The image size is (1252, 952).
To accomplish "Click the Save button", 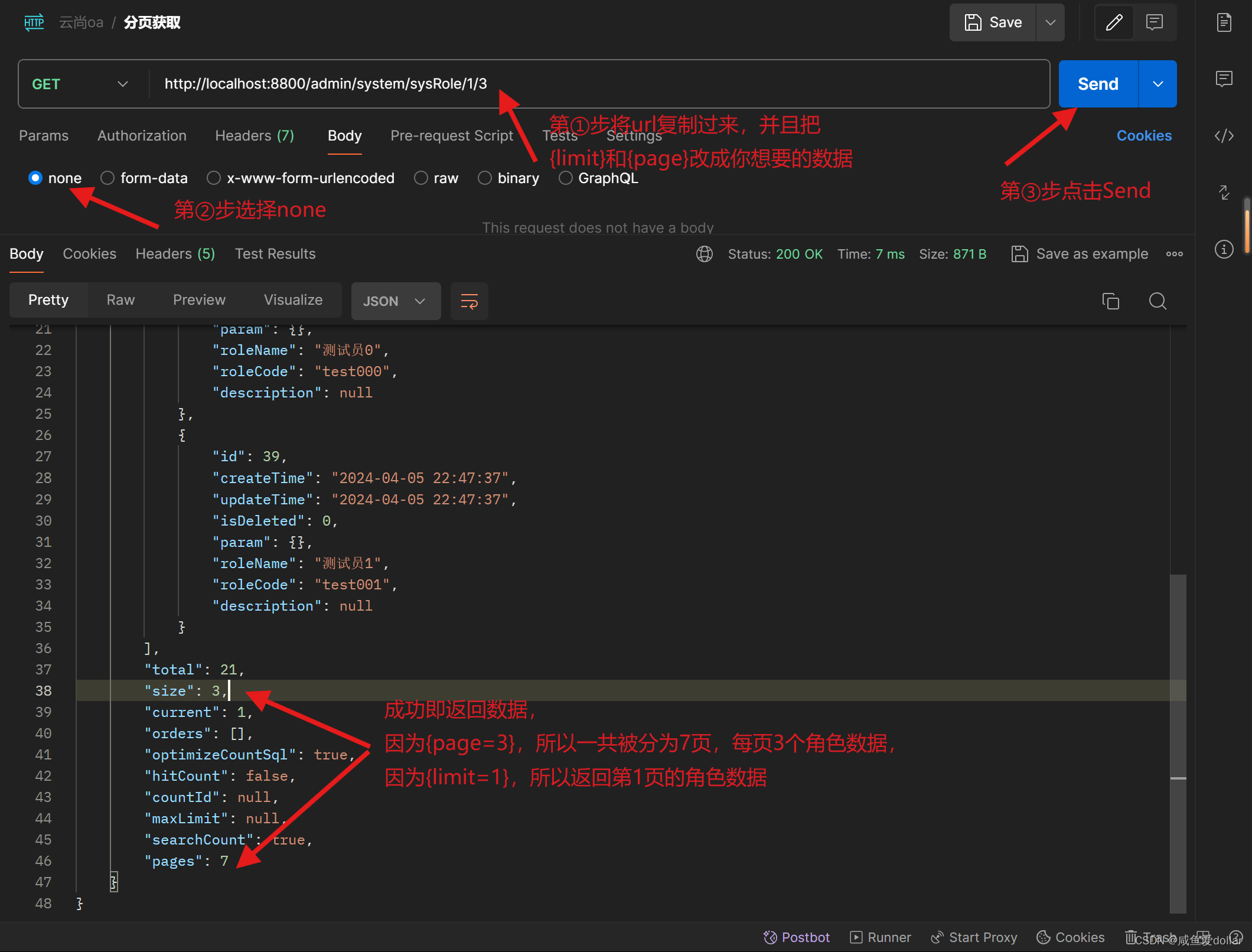I will pos(993,22).
